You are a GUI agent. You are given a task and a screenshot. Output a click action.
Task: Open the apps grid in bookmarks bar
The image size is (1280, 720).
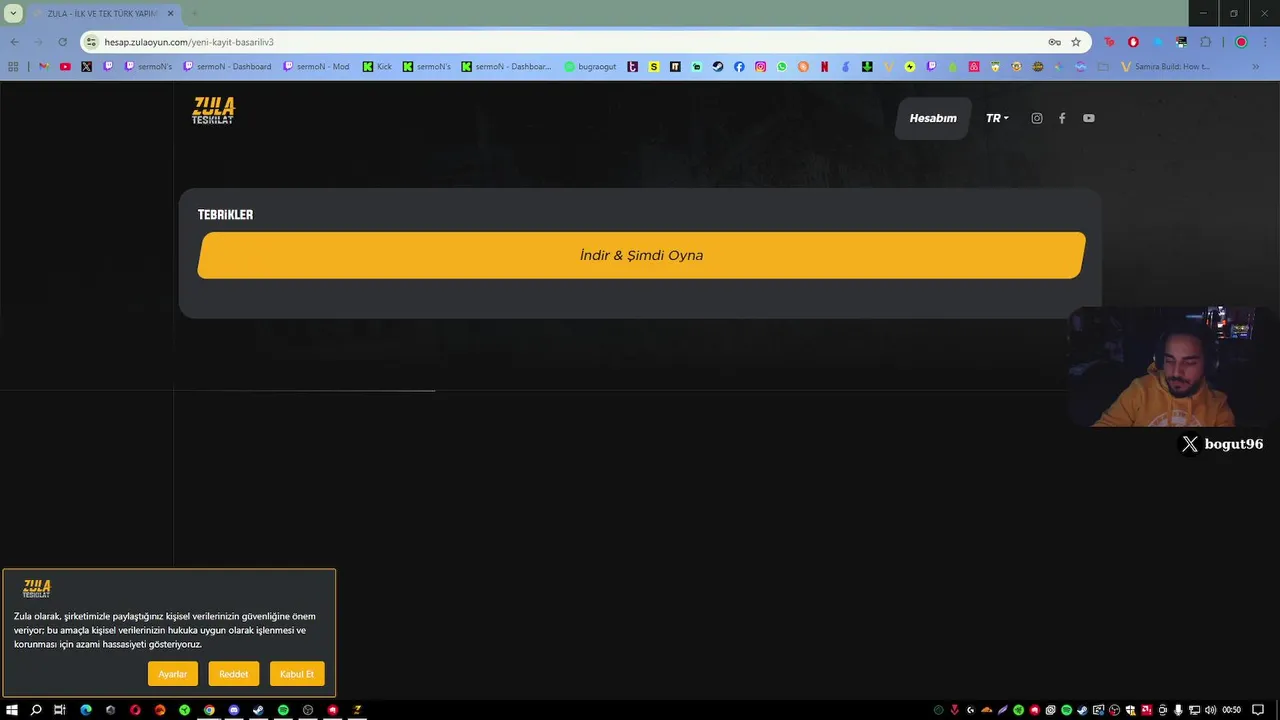coord(13,67)
